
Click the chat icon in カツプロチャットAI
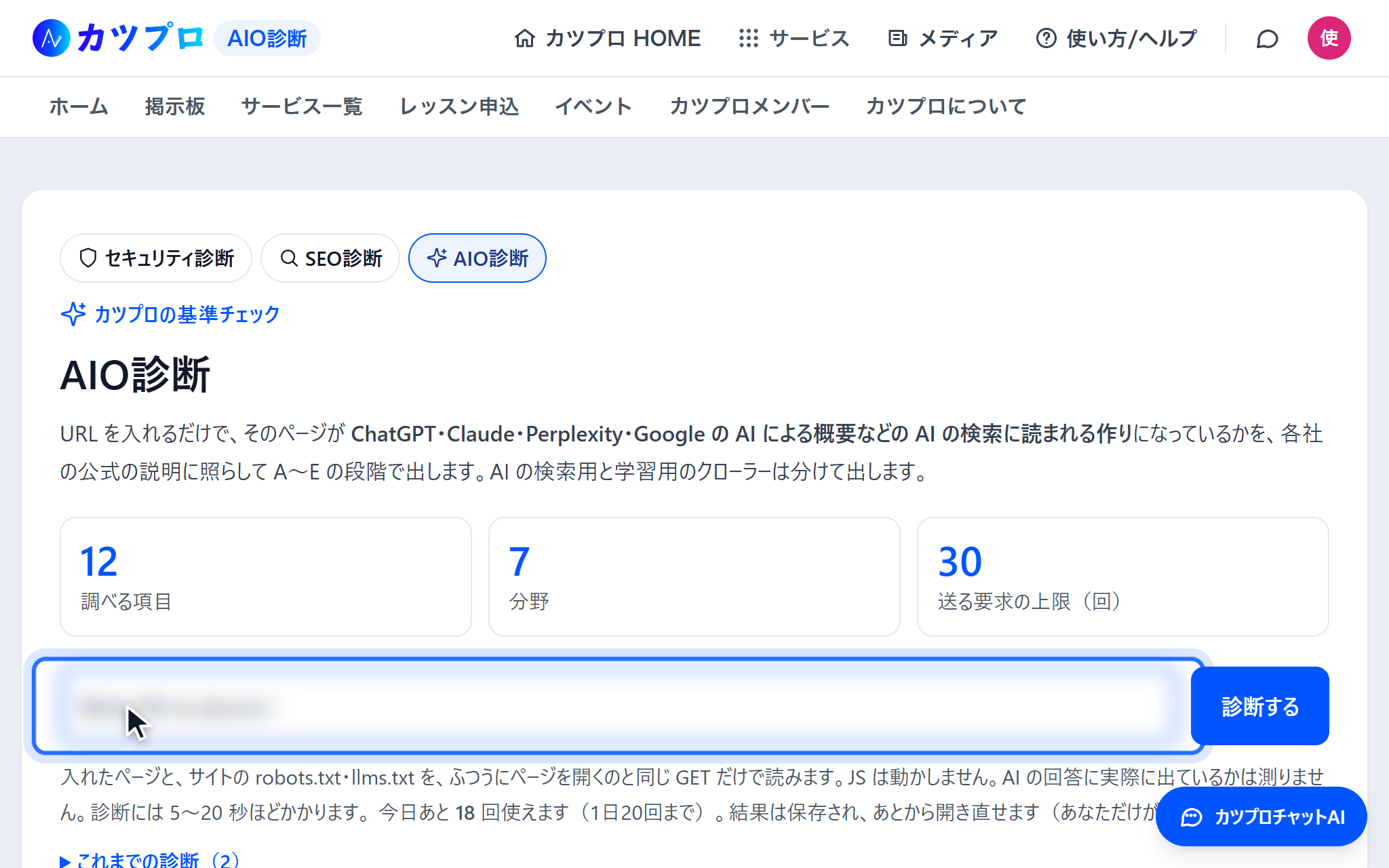pos(1192,817)
